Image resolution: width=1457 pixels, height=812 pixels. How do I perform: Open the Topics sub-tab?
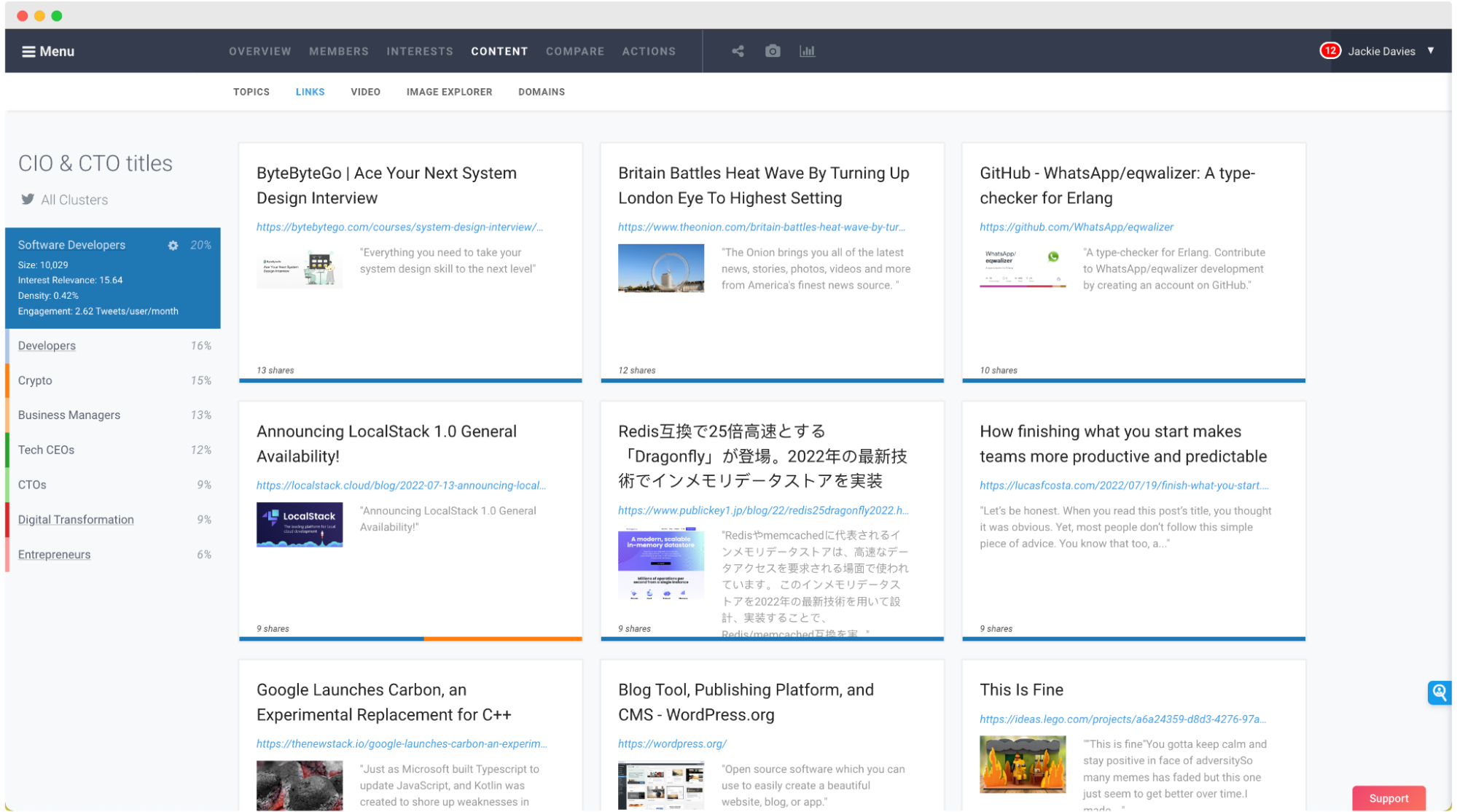[251, 92]
